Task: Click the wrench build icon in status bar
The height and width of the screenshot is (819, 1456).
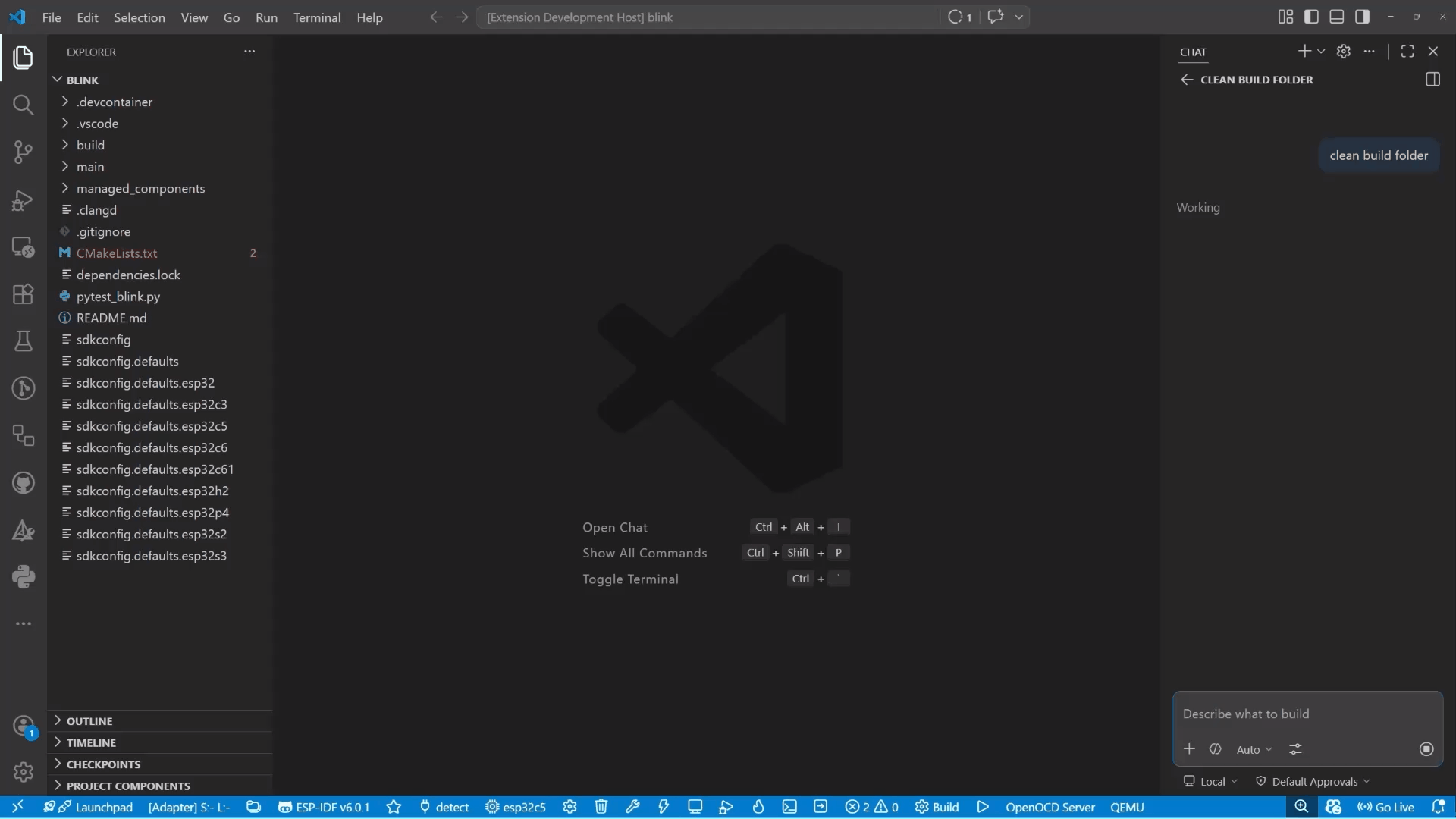Action: point(632,807)
